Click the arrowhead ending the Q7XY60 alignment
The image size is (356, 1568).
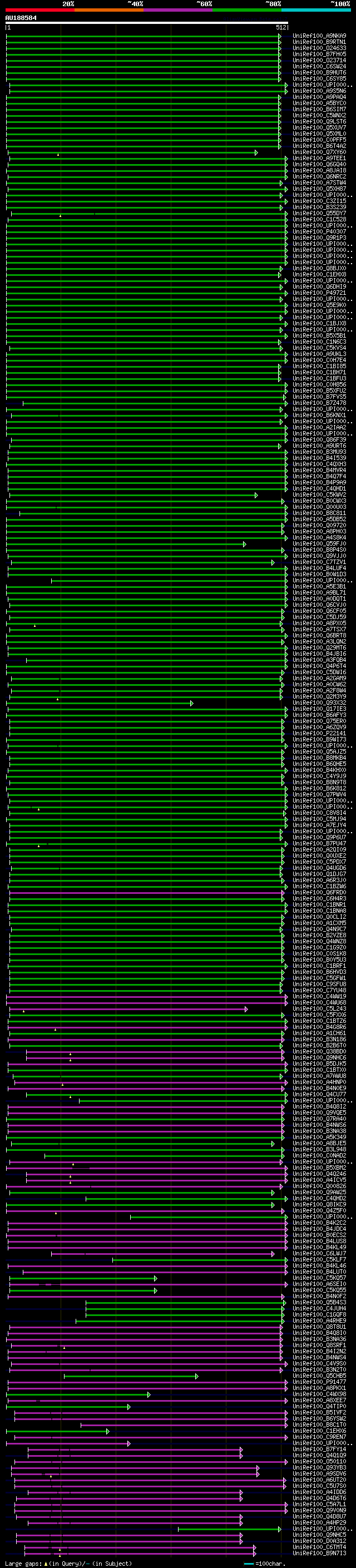coord(256,153)
